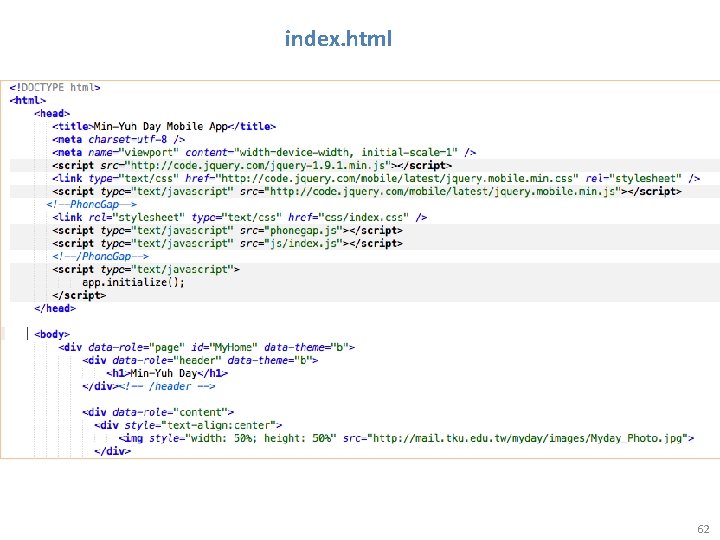Click the text-align:center div line

(188, 425)
